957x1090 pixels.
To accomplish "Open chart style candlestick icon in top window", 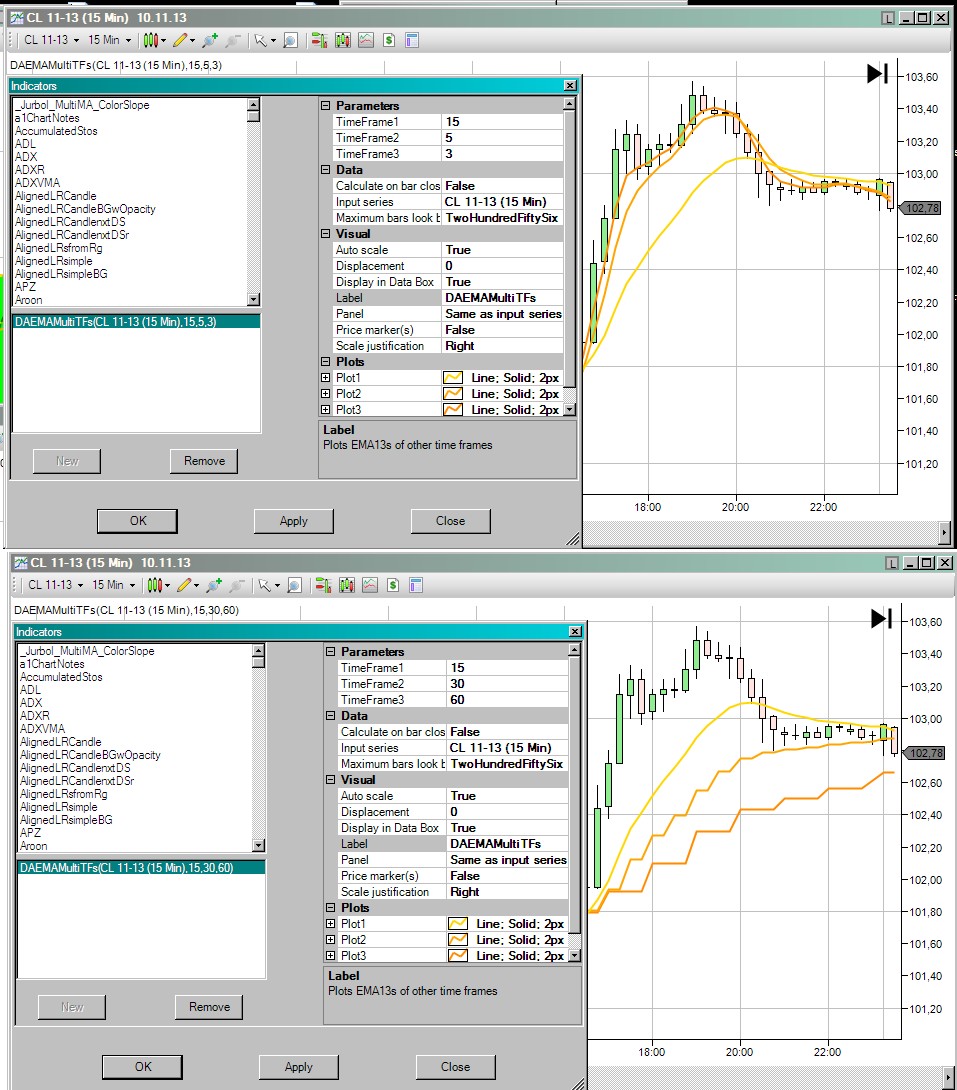I will (x=151, y=40).
